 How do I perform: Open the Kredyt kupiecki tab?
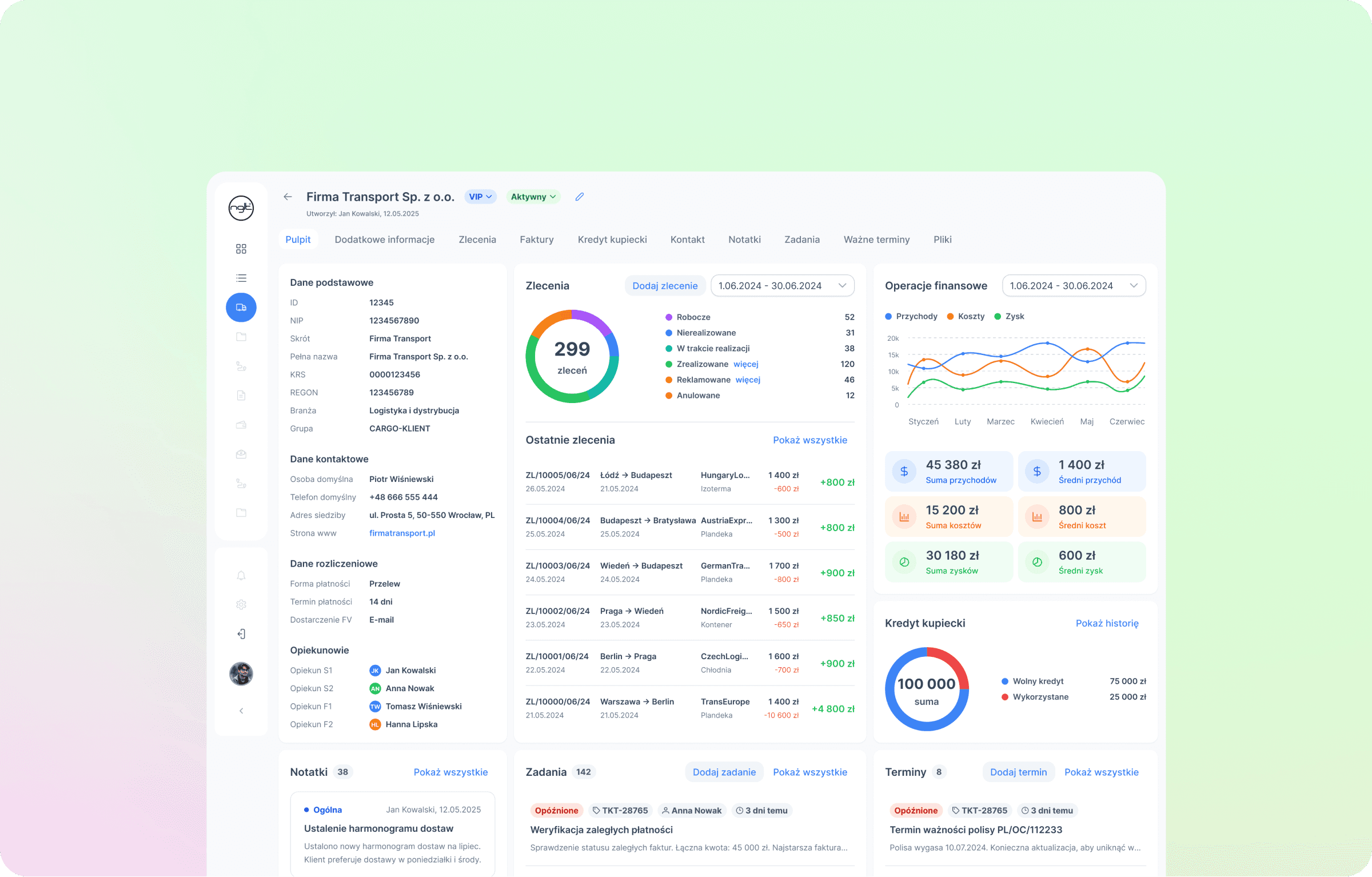tap(612, 240)
